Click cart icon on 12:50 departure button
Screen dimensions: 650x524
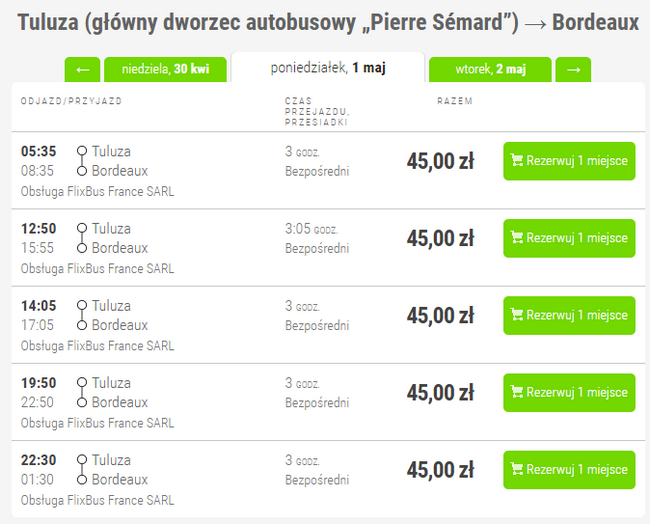click(517, 237)
